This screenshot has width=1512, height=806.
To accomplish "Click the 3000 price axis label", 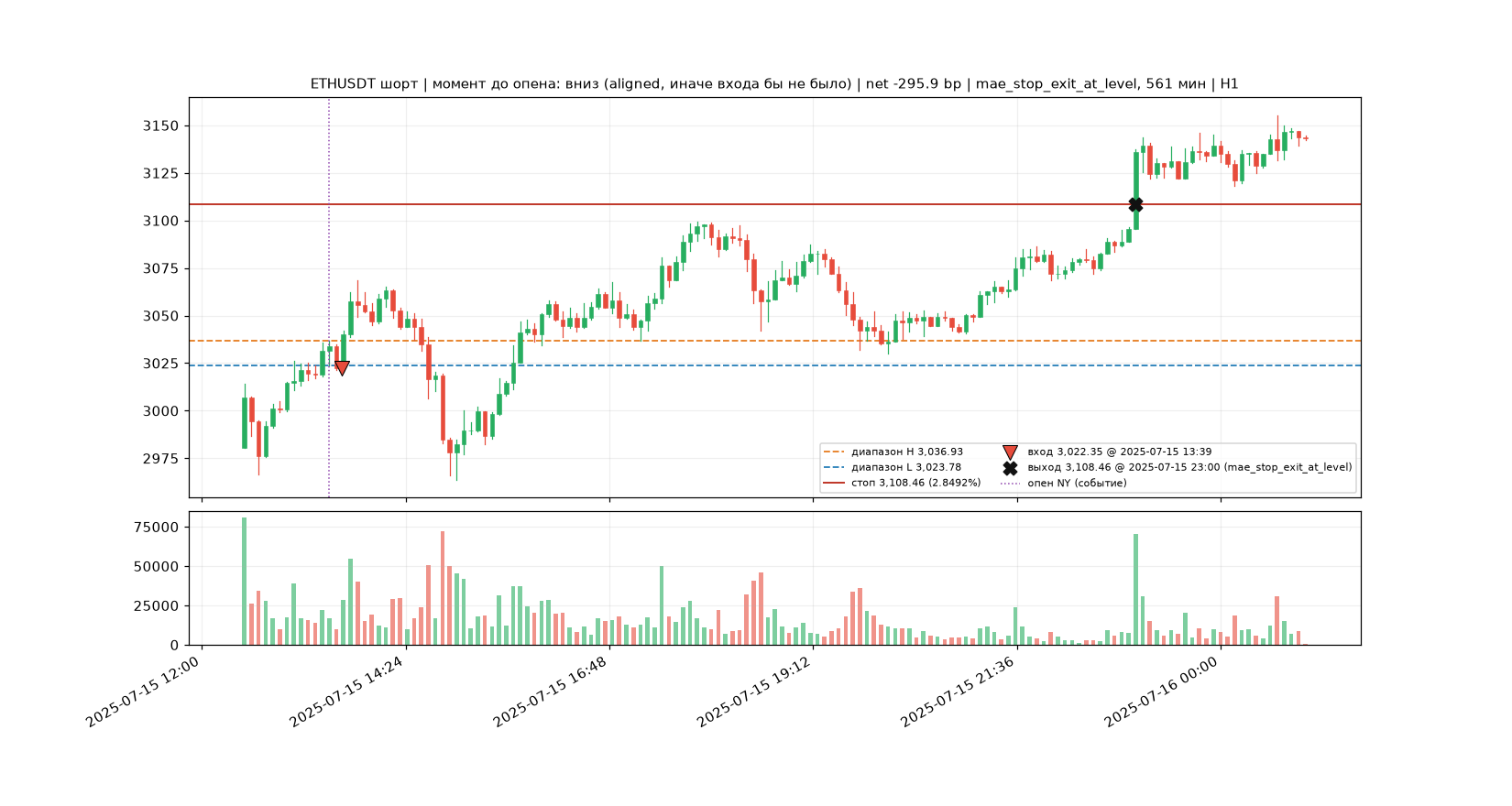I will 160,412.
